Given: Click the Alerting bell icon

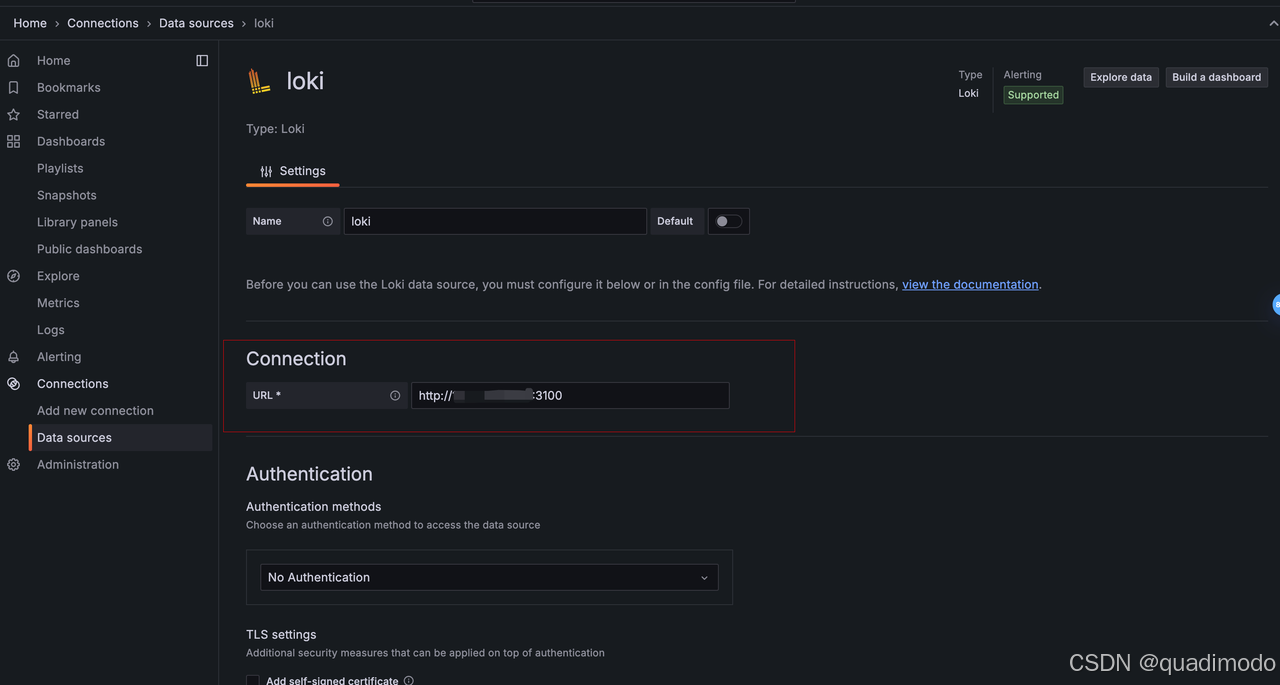Looking at the screenshot, I should click(13, 357).
